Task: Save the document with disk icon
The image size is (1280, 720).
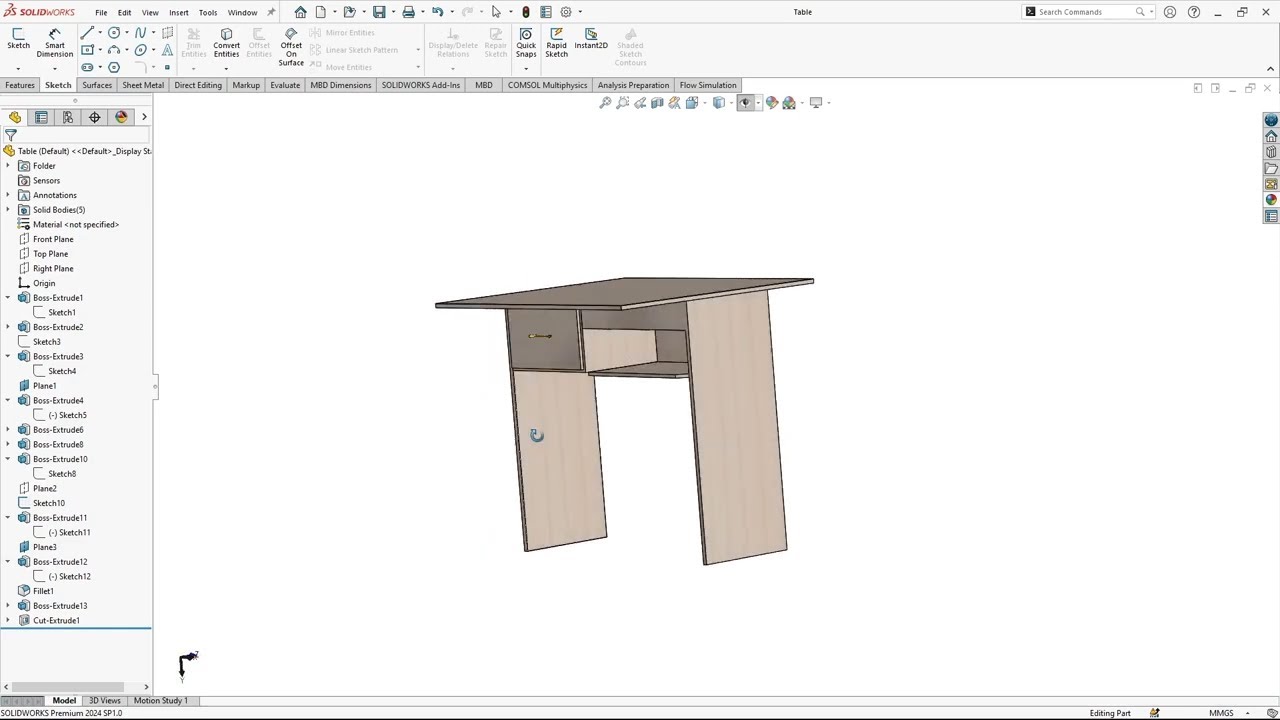Action: [379, 12]
